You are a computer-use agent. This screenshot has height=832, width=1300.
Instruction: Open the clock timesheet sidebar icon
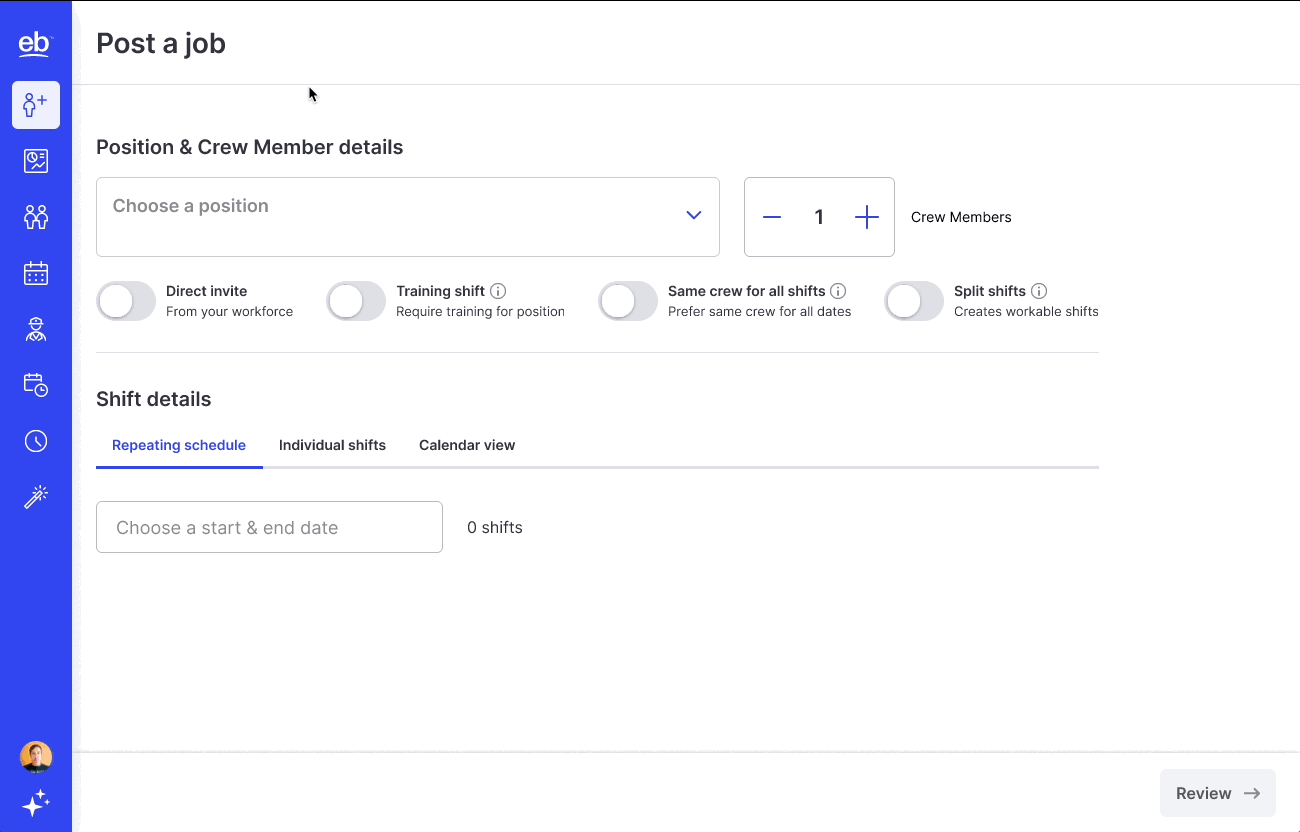[36, 441]
